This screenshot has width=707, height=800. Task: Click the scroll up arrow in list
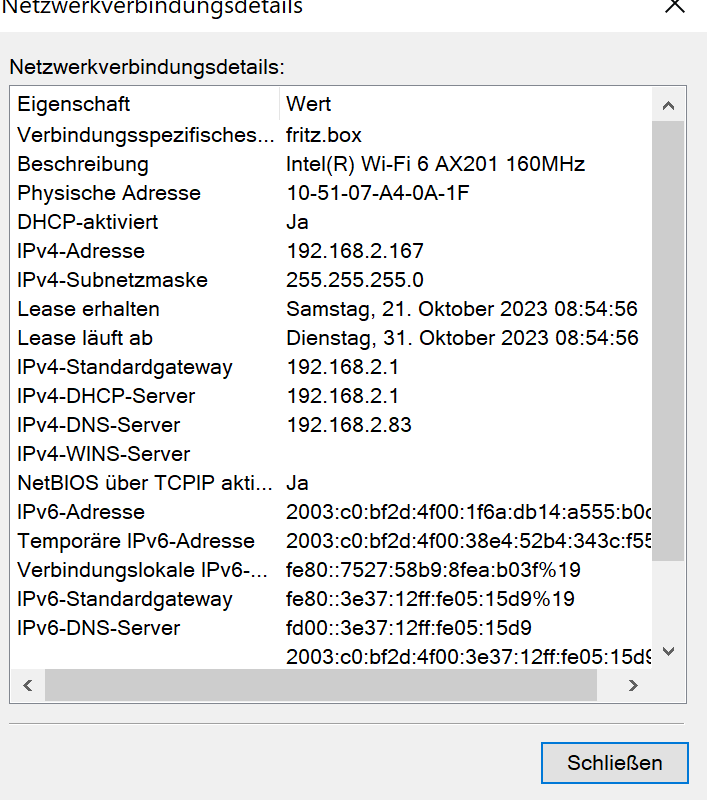(x=668, y=106)
